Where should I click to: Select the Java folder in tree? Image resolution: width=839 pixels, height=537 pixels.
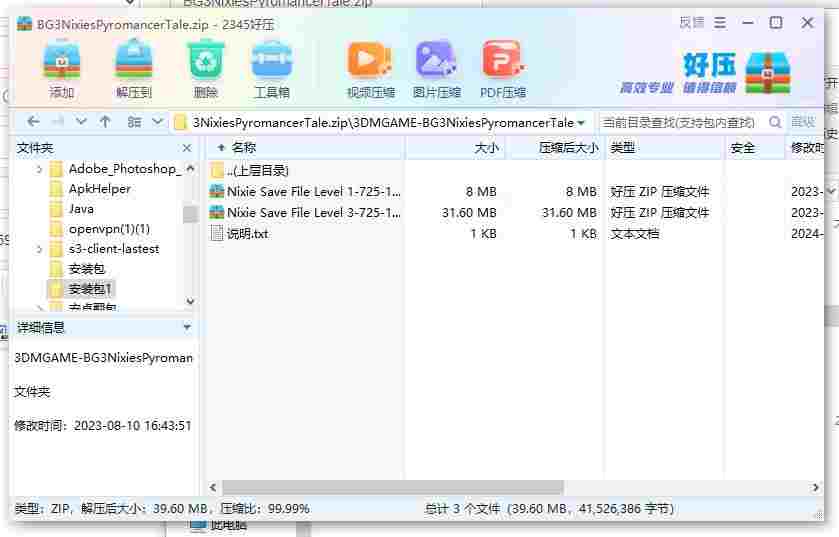click(81, 209)
